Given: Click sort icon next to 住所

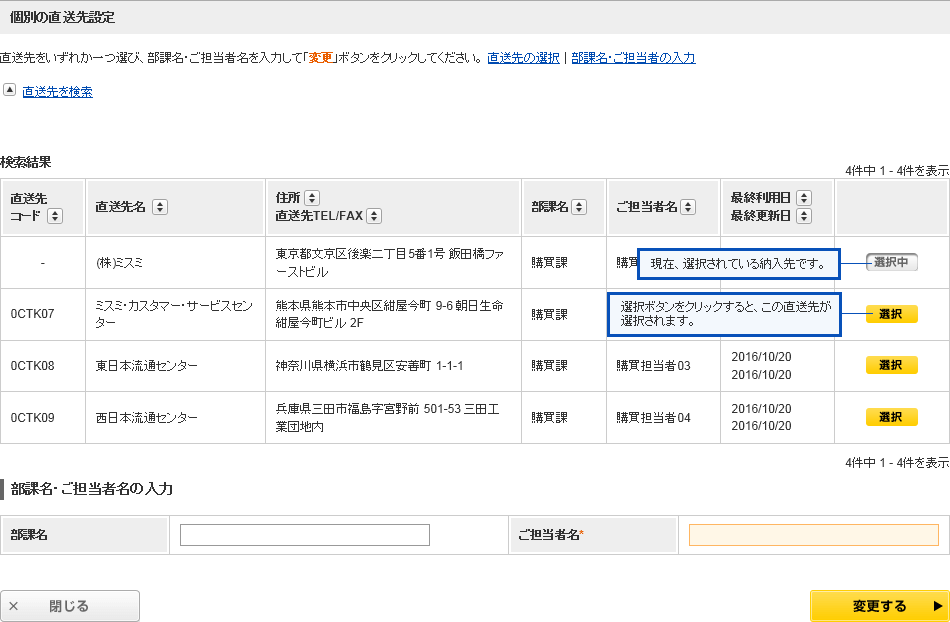Looking at the screenshot, I should pos(311,198).
